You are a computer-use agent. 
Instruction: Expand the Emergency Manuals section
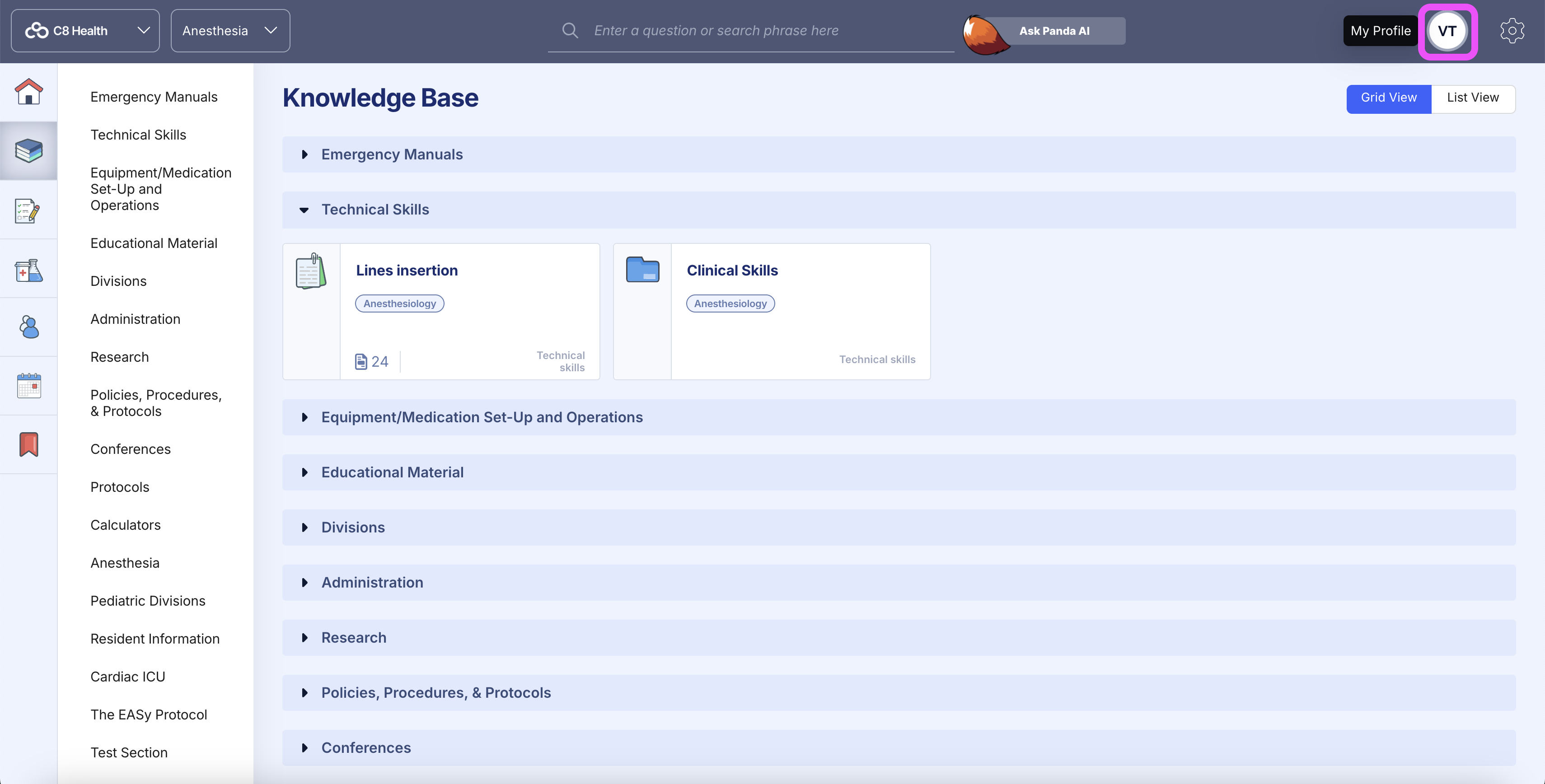[899, 154]
